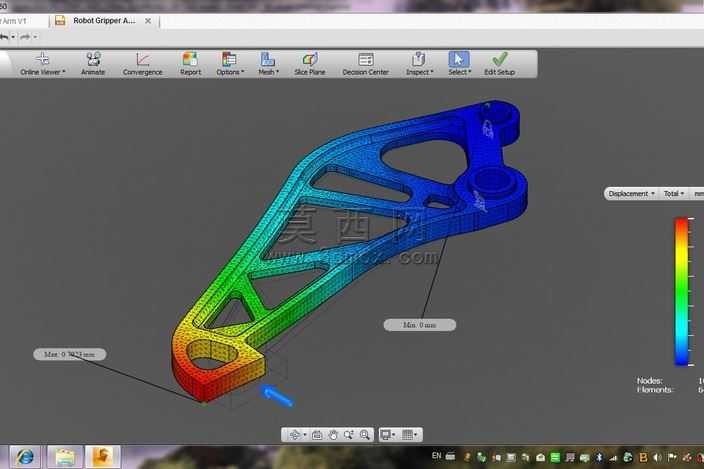Switch to the Arm V1 tab

coord(13,21)
